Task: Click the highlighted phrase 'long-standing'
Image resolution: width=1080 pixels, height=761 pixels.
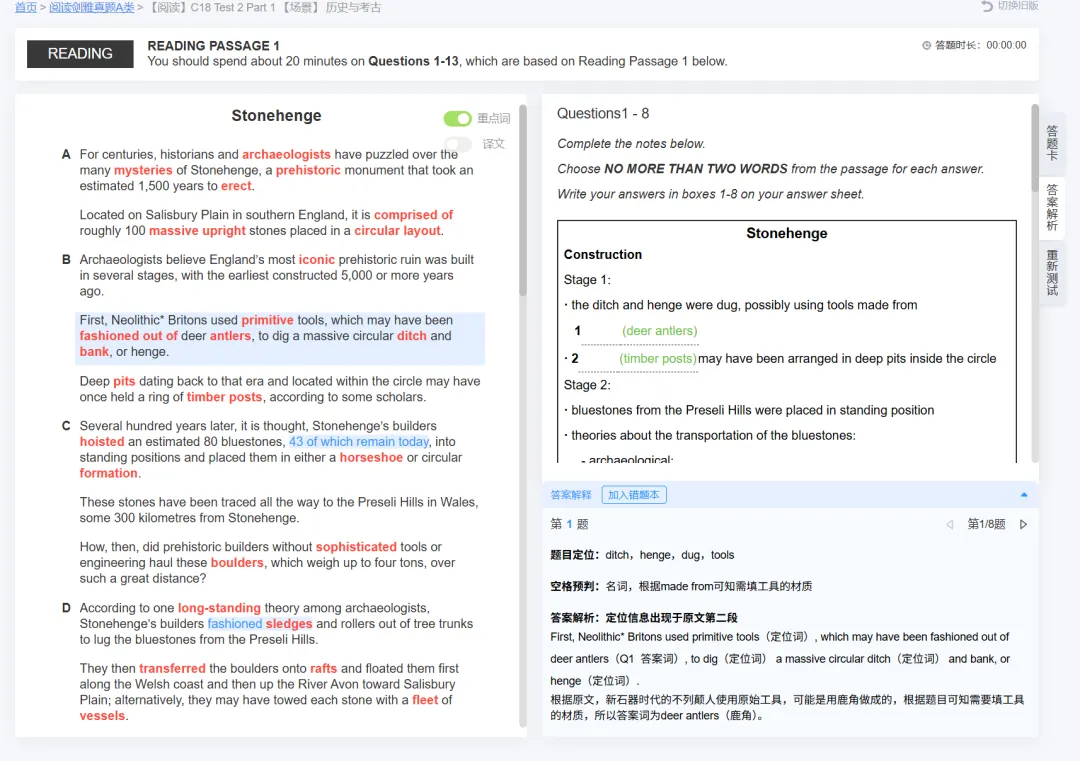Action: pos(219,608)
